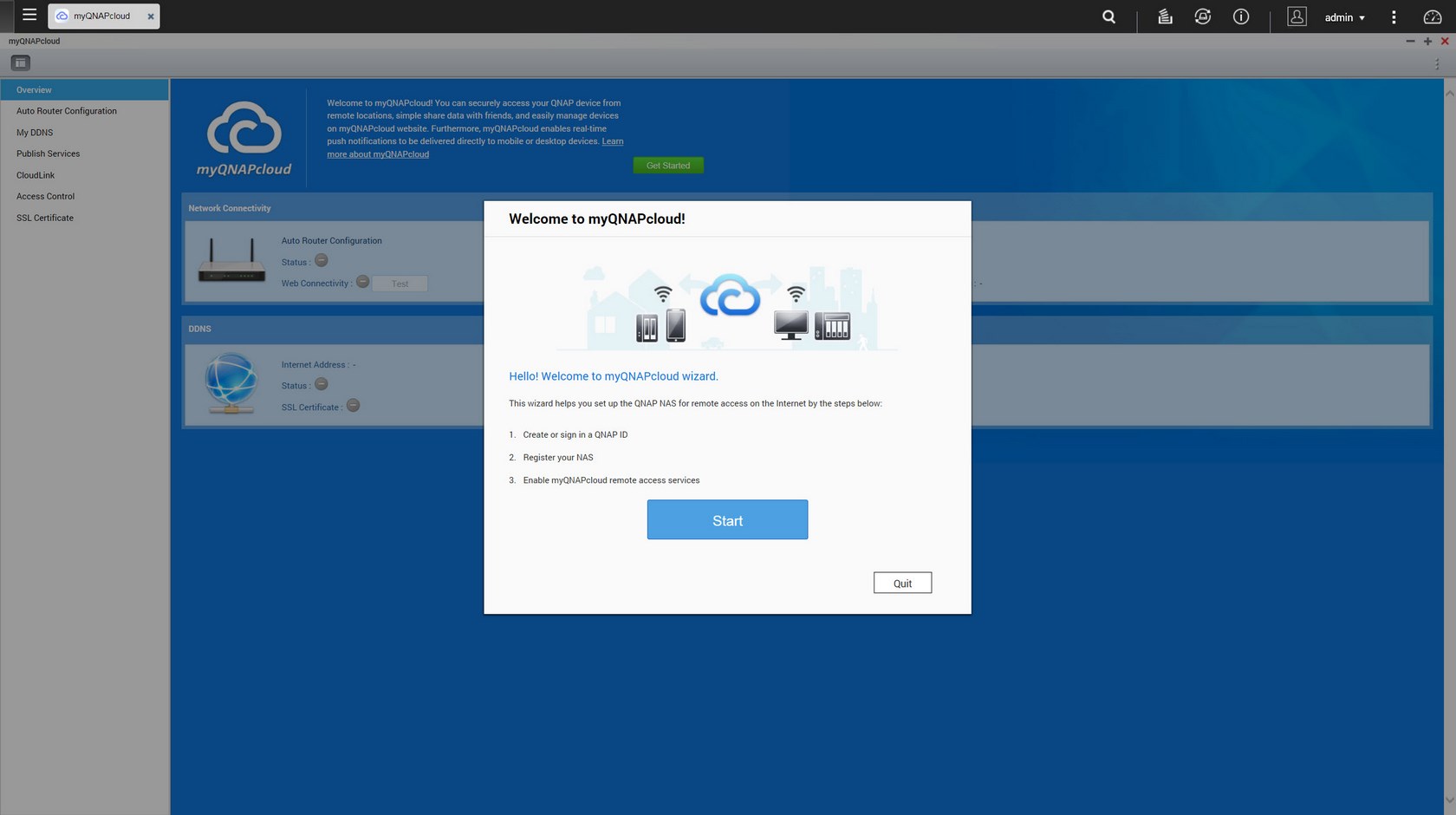This screenshot has height=815, width=1456.
Task: Follow Learn more about myQNAPcloud link
Action: (378, 154)
